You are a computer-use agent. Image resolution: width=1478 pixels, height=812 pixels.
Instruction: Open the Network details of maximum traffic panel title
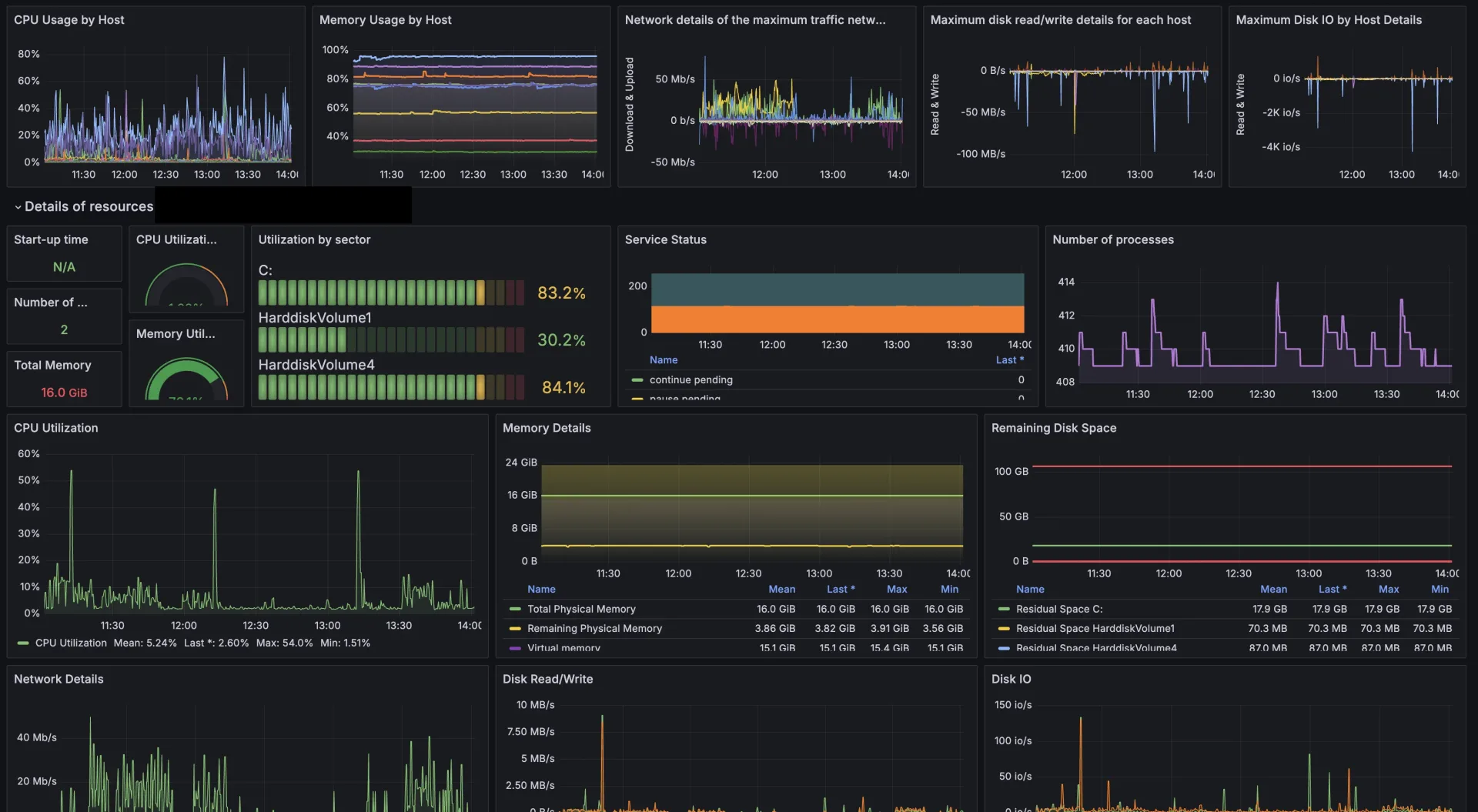tap(755, 20)
